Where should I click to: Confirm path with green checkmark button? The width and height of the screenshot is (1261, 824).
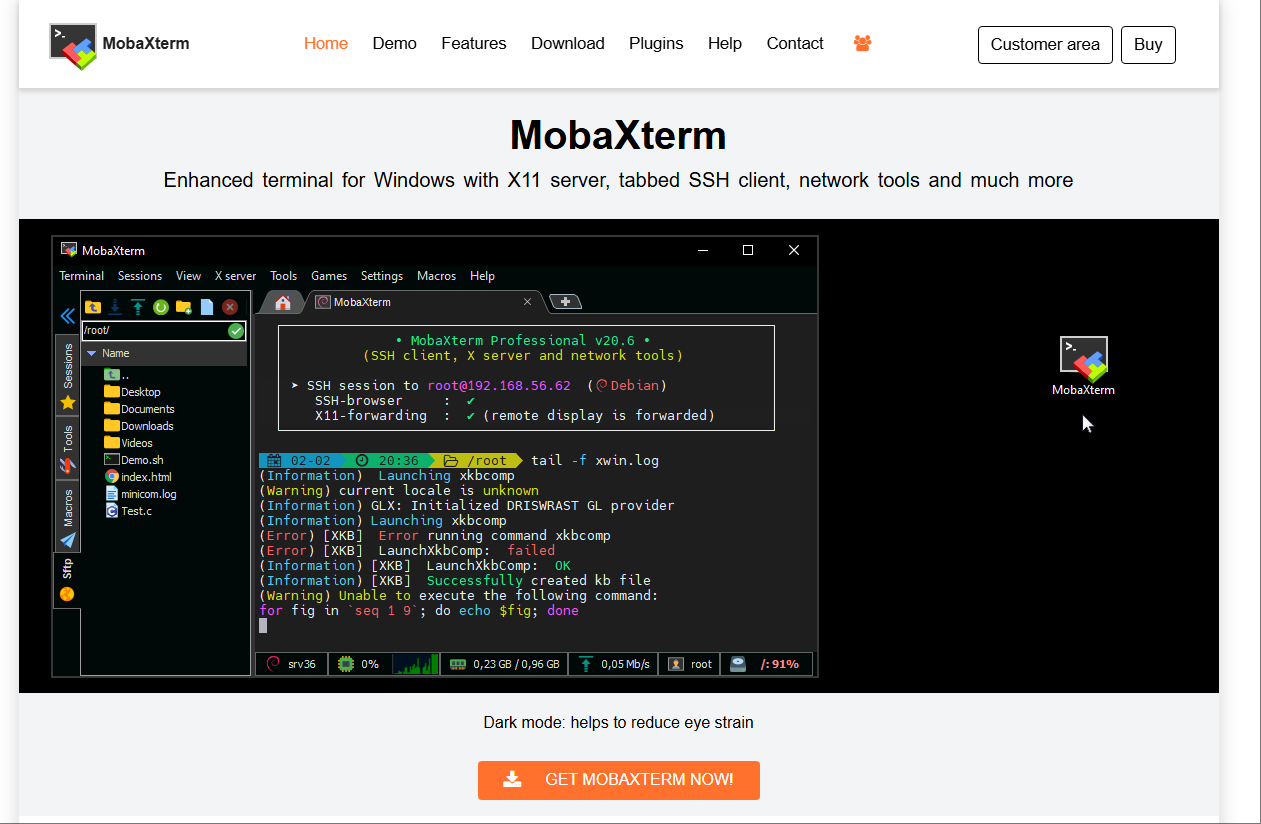236,331
